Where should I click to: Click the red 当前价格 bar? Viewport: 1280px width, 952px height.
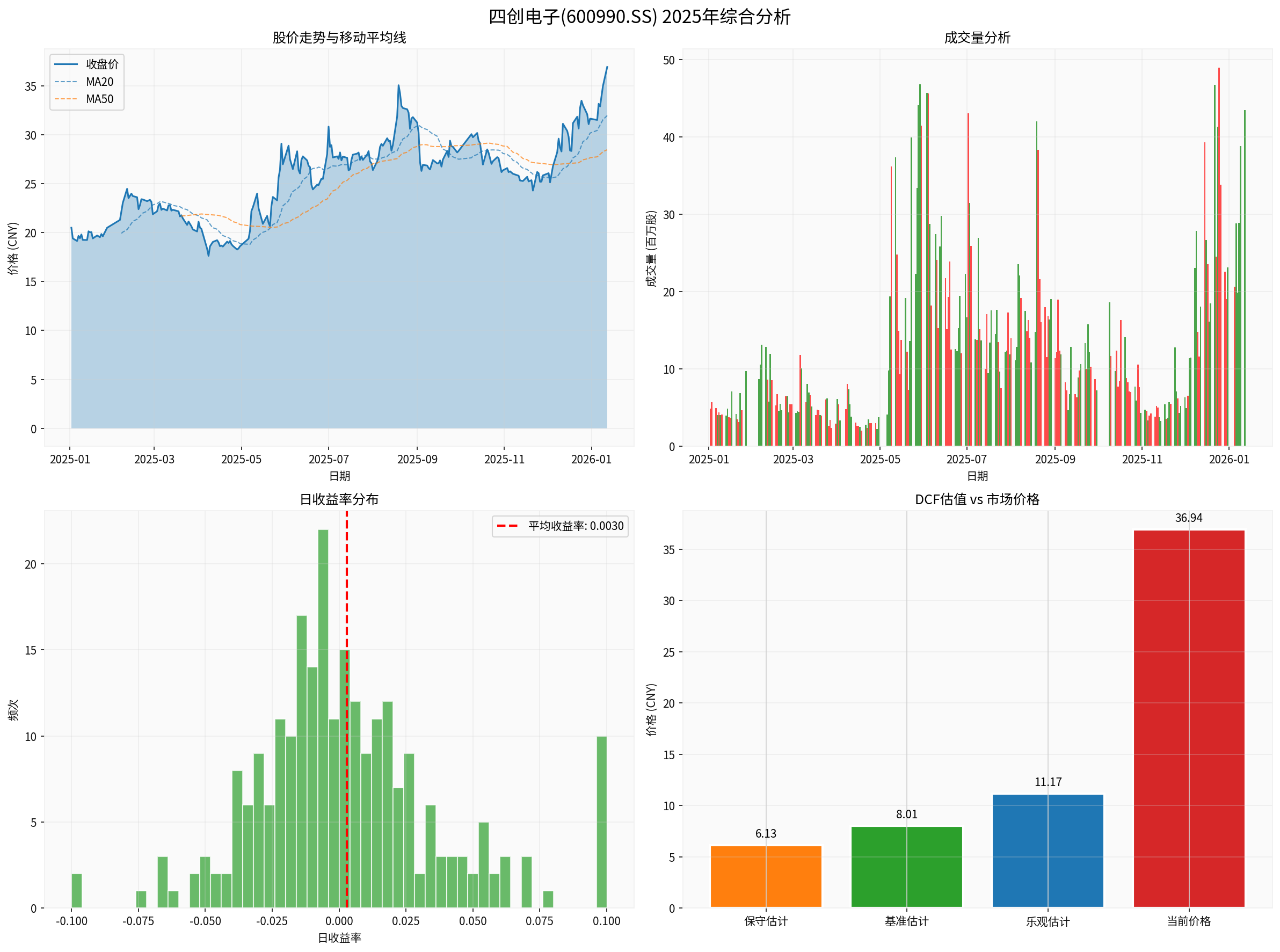[1189, 718]
